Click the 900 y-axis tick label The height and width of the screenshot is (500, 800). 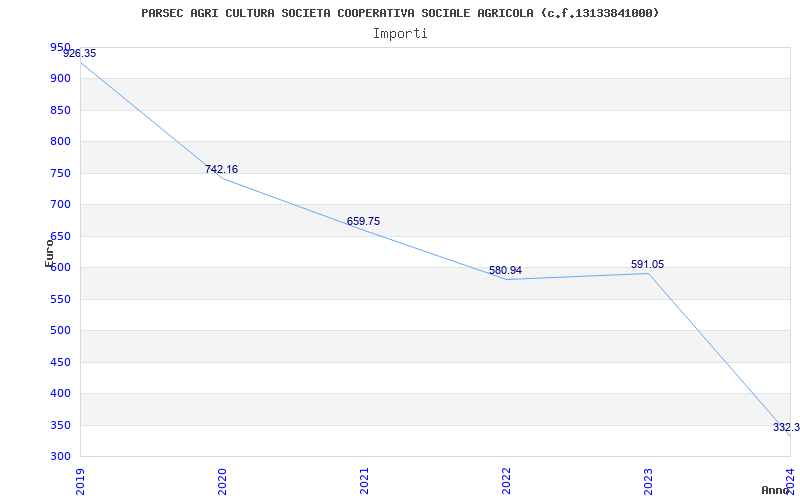60,79
